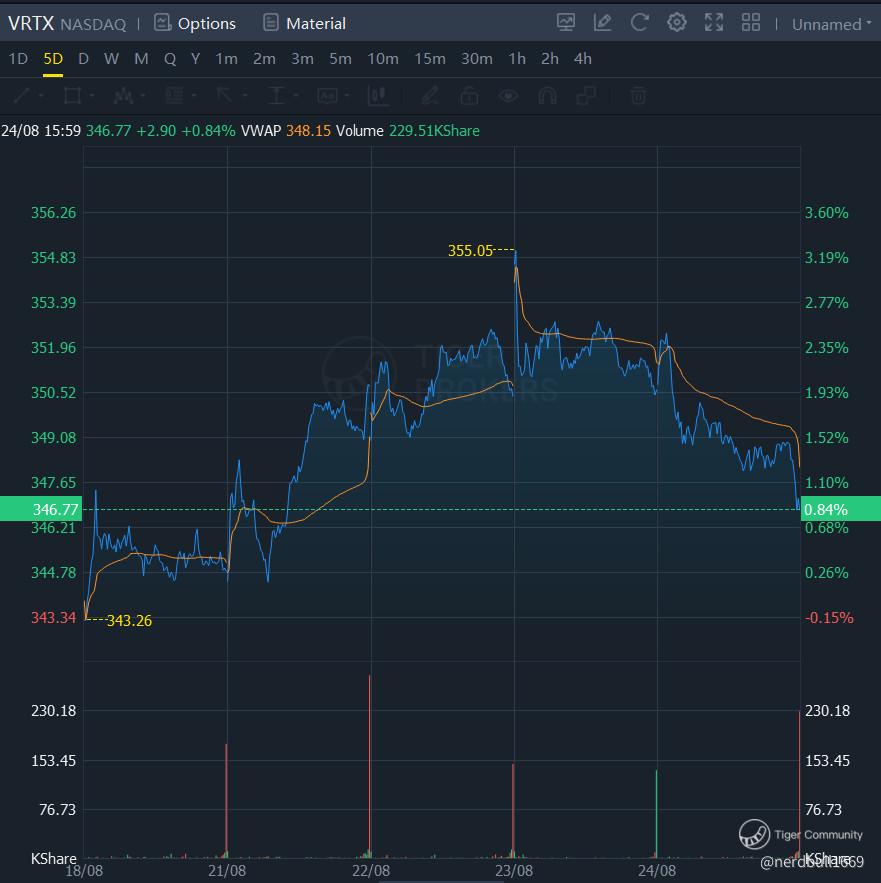Open the drawing edit pencil-chart icon

pos(602,23)
